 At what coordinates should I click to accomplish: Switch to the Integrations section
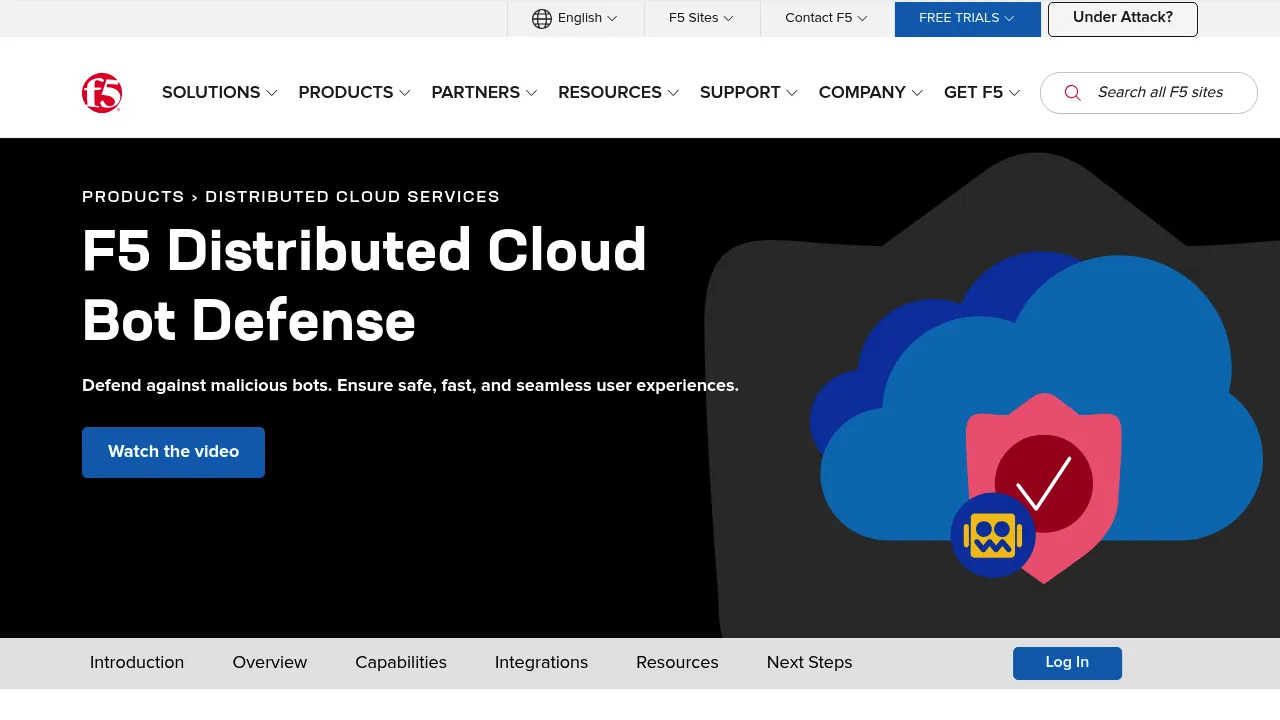coord(541,662)
